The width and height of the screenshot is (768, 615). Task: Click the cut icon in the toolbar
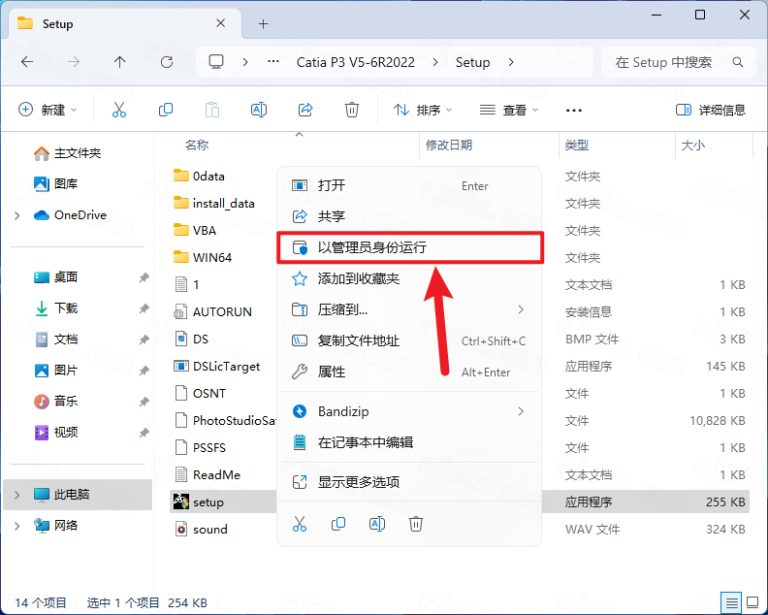click(x=119, y=110)
